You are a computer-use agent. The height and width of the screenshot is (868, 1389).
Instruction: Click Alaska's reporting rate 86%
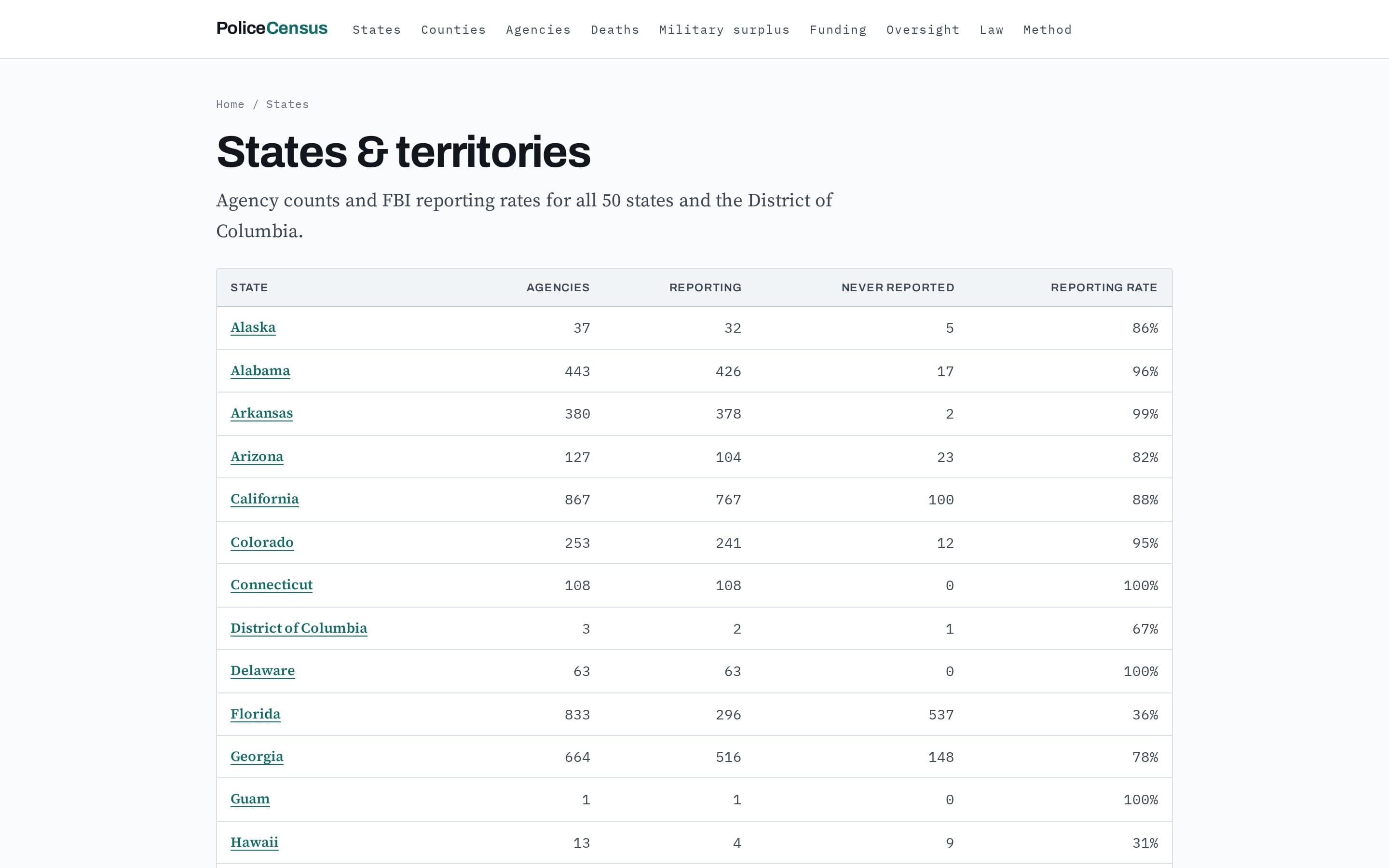(x=1145, y=328)
